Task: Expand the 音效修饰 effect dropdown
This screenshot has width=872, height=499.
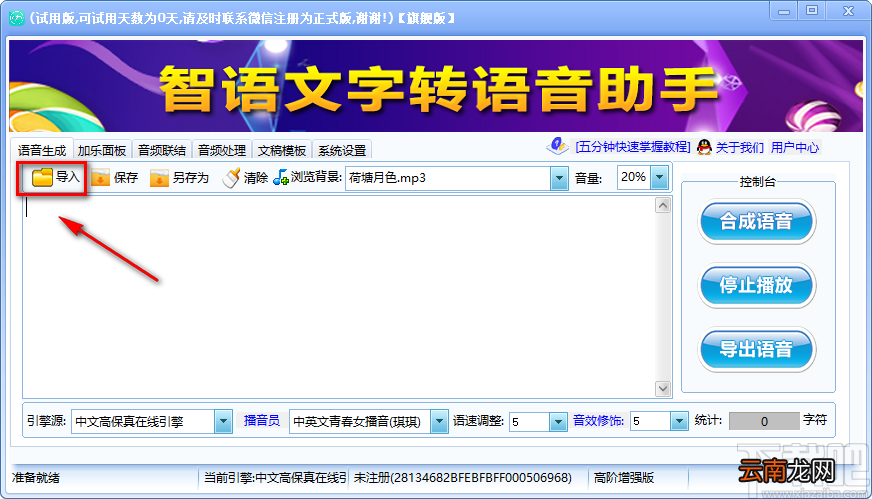Action: [679, 422]
